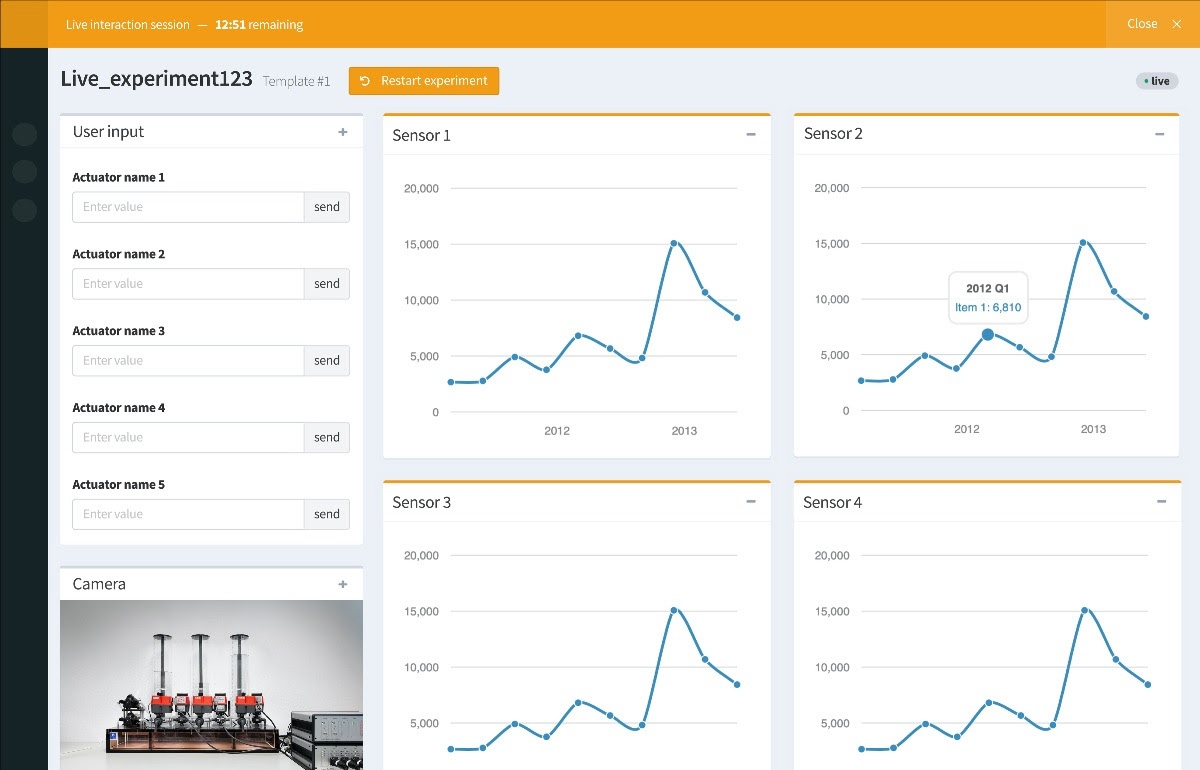Click the peak data point in Sensor 4 chart
The image size is (1200, 770).
pyautogui.click(x=1085, y=610)
